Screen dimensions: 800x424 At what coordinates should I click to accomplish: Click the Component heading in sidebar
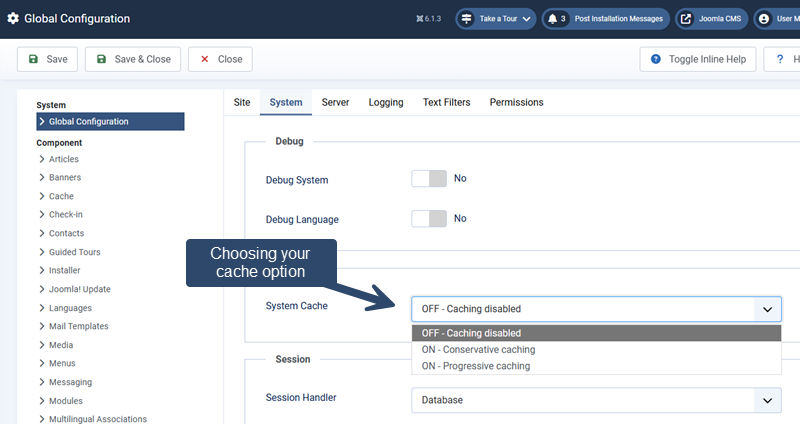tap(59, 143)
